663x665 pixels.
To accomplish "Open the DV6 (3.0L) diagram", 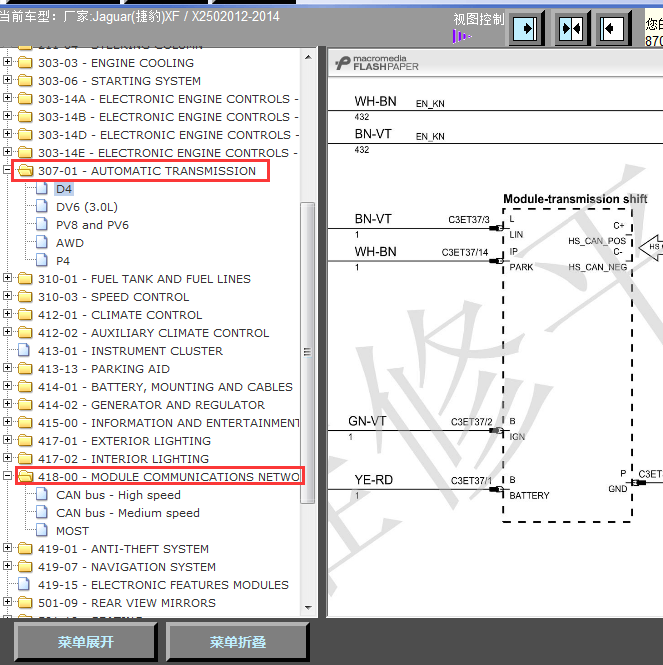I will (87, 207).
